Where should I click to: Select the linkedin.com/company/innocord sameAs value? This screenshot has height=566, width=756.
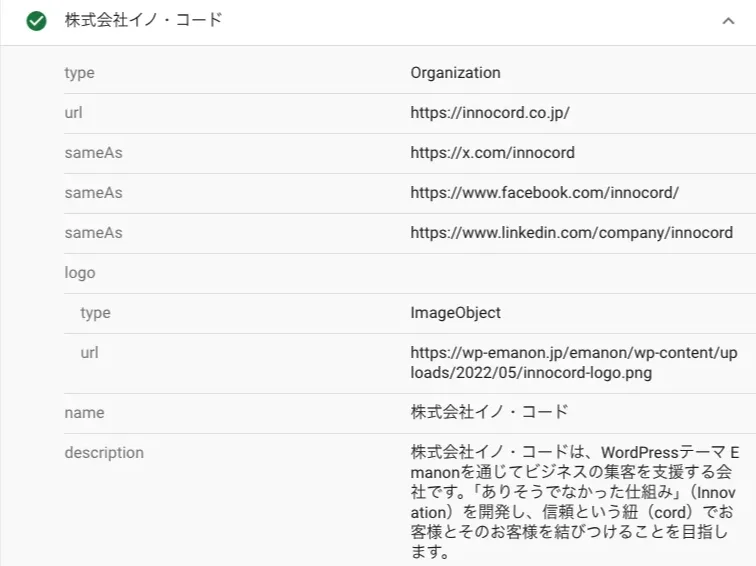click(571, 233)
